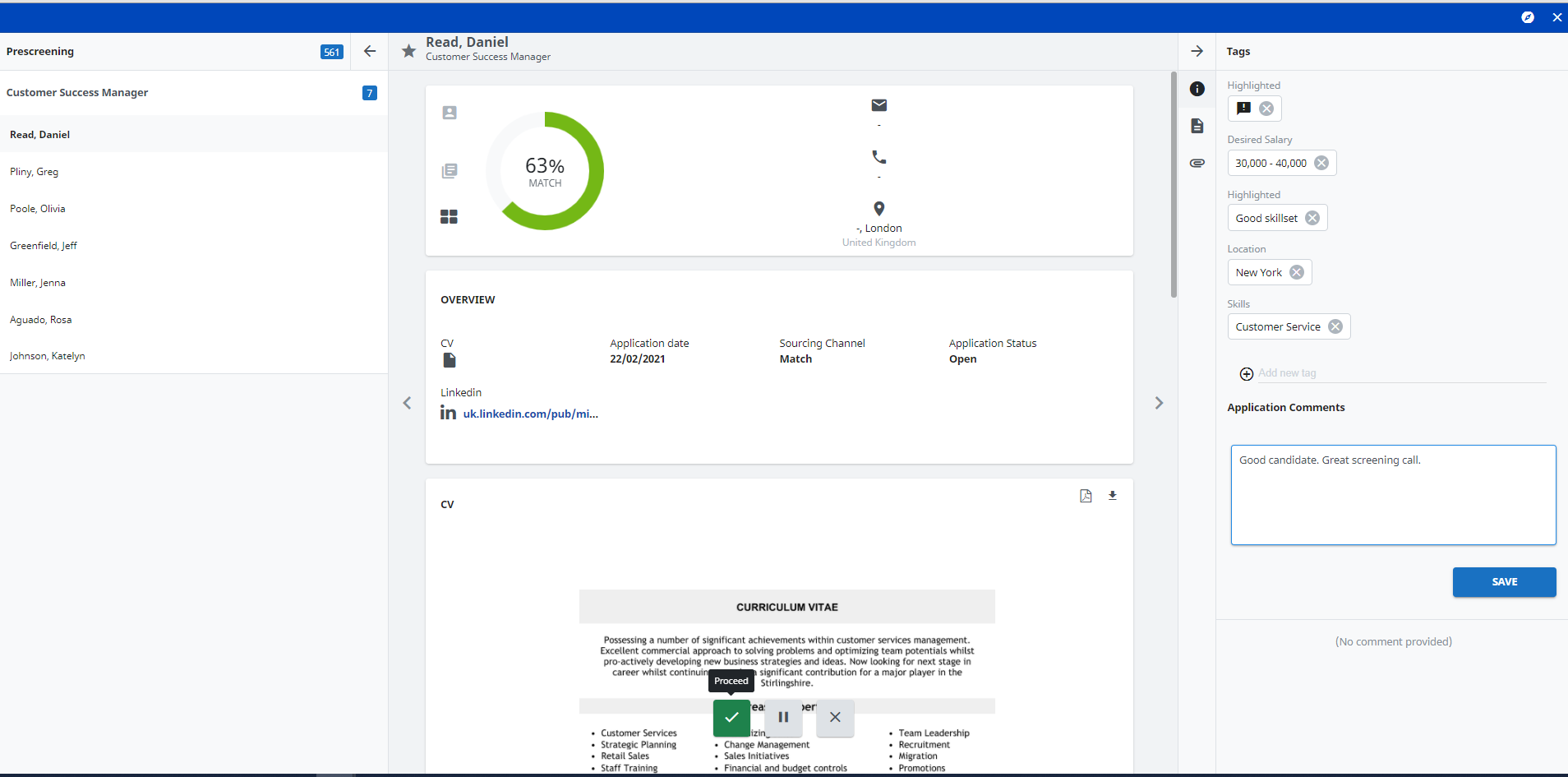
Task: Select Miller, Jenna in candidate list
Action: pos(194,282)
